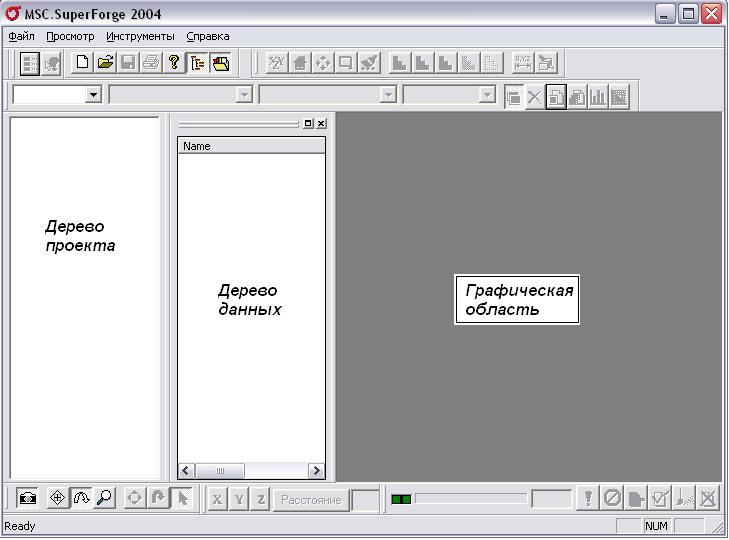Maximize data tree panel with square button
Image resolution: width=729 pixels, height=540 pixels.
click(x=308, y=123)
